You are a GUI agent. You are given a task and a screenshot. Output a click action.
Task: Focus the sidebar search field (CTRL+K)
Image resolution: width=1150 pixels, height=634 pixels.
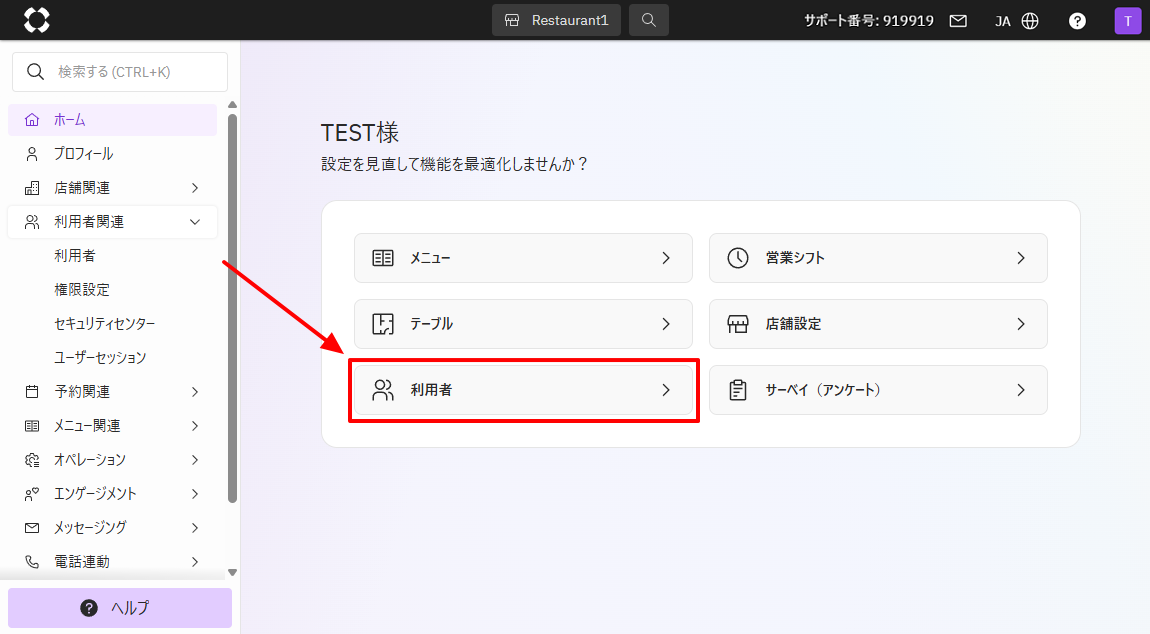pos(120,72)
